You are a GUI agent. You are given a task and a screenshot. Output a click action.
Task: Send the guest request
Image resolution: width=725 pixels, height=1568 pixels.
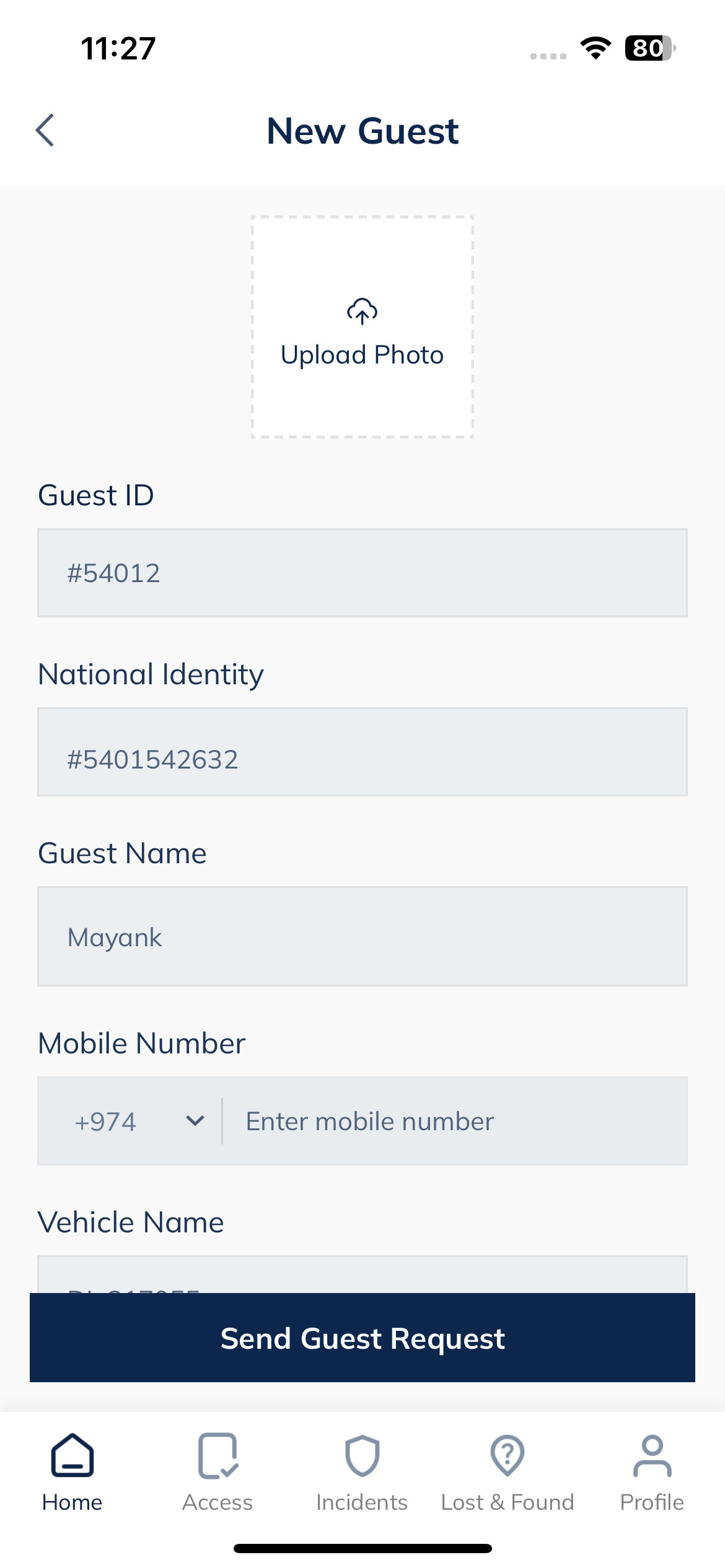click(362, 1338)
